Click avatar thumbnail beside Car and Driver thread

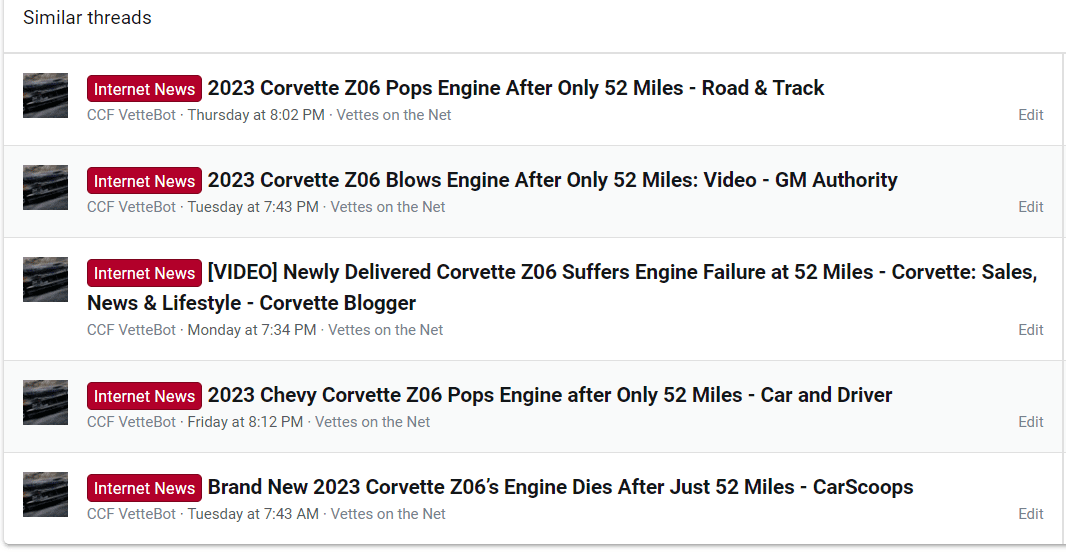(45, 403)
